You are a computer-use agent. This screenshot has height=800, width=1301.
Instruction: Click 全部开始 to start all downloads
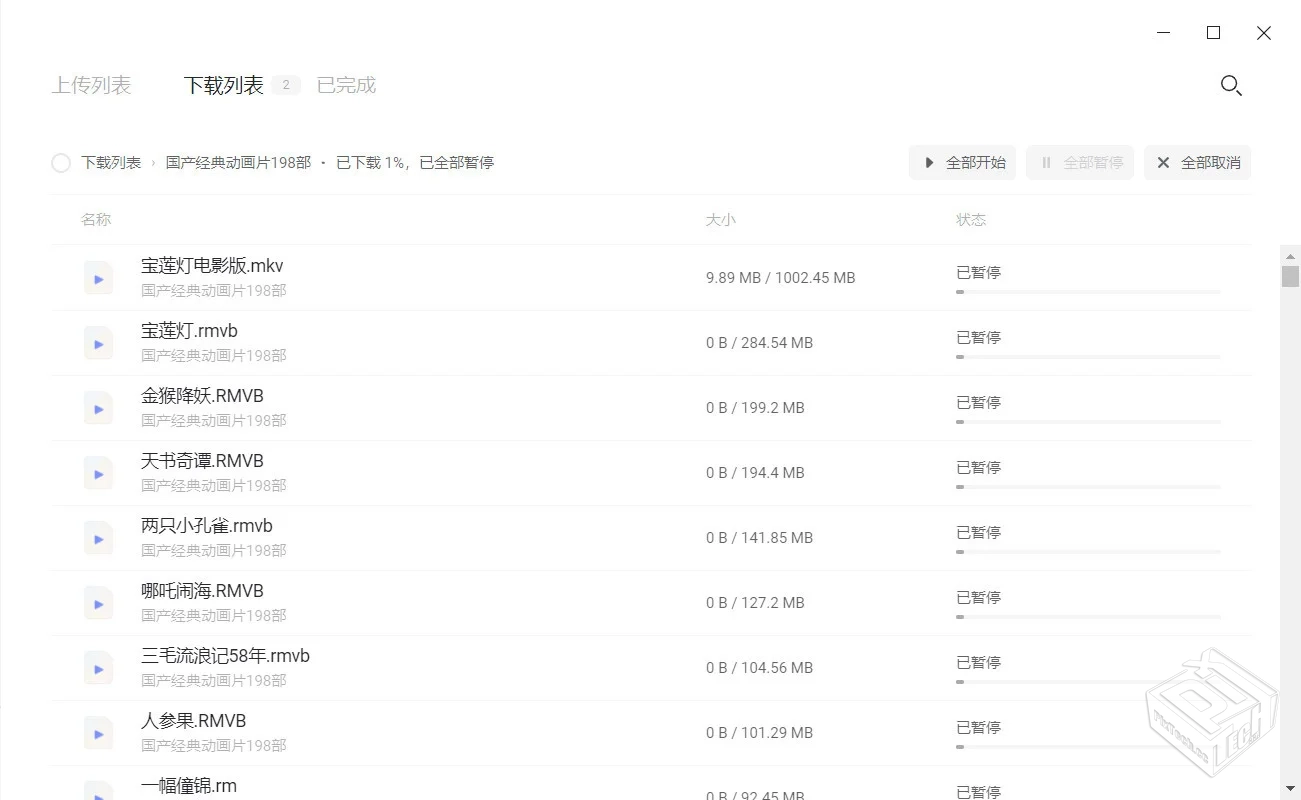pyautogui.click(x=961, y=162)
